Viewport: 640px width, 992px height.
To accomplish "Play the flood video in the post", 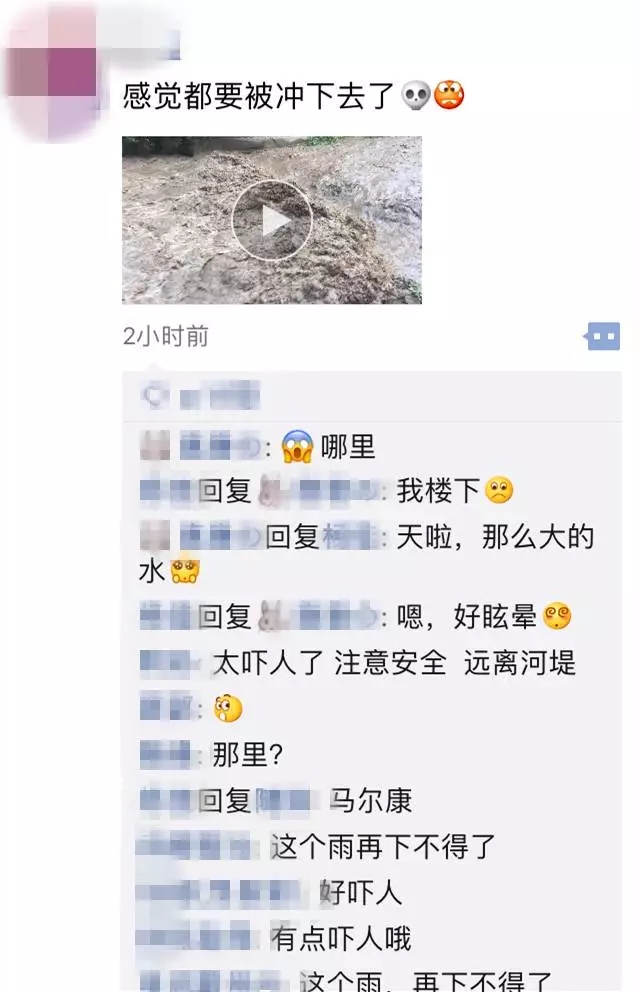I will [x=272, y=220].
